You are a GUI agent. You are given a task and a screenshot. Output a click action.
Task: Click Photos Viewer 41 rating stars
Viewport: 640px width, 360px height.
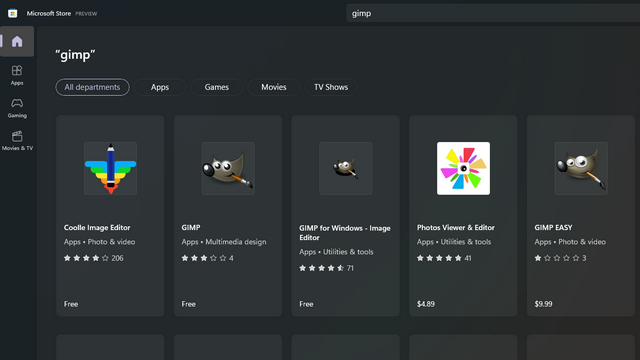[x=444, y=258]
